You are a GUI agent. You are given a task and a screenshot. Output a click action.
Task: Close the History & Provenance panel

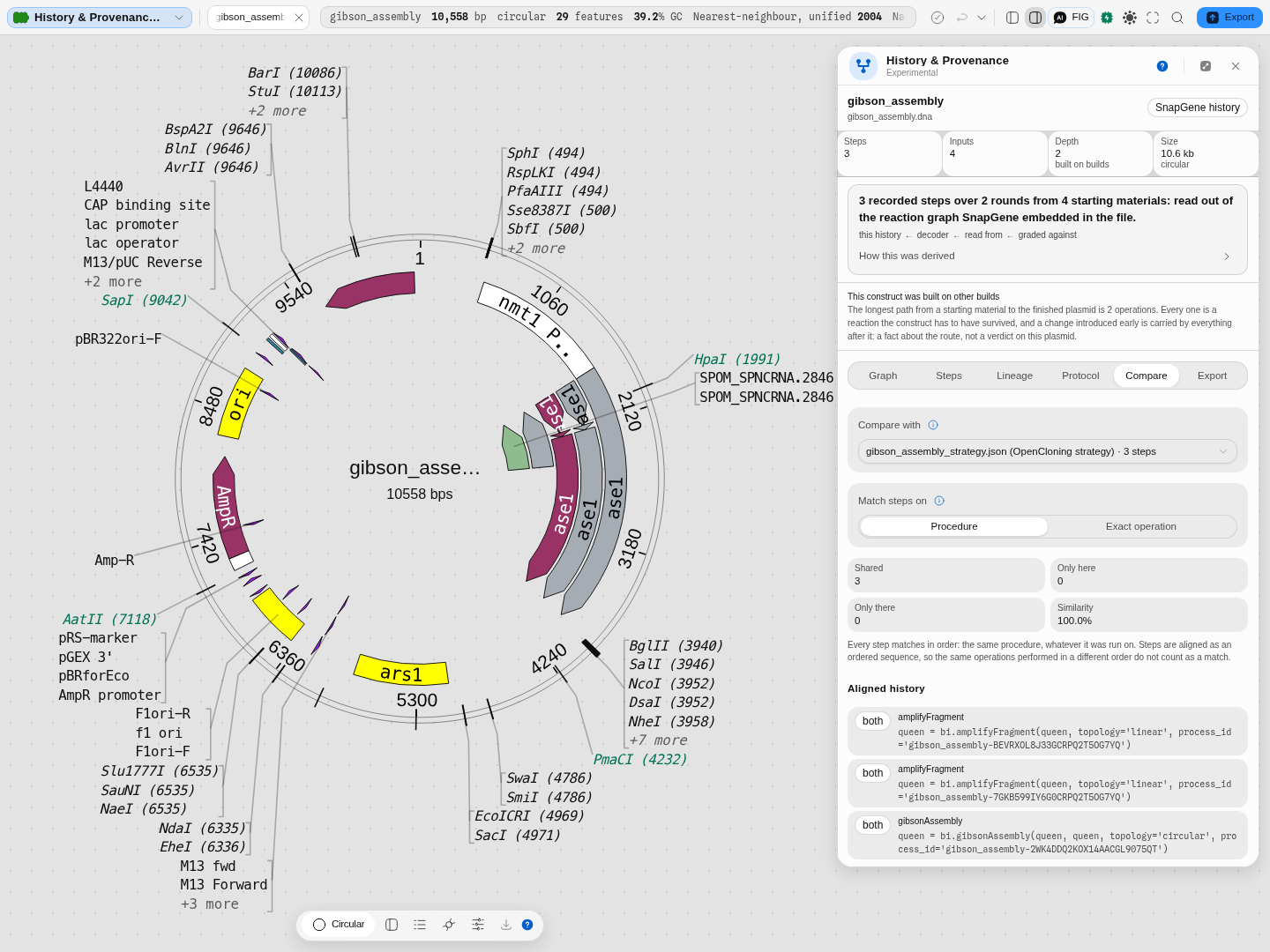pos(1236,66)
